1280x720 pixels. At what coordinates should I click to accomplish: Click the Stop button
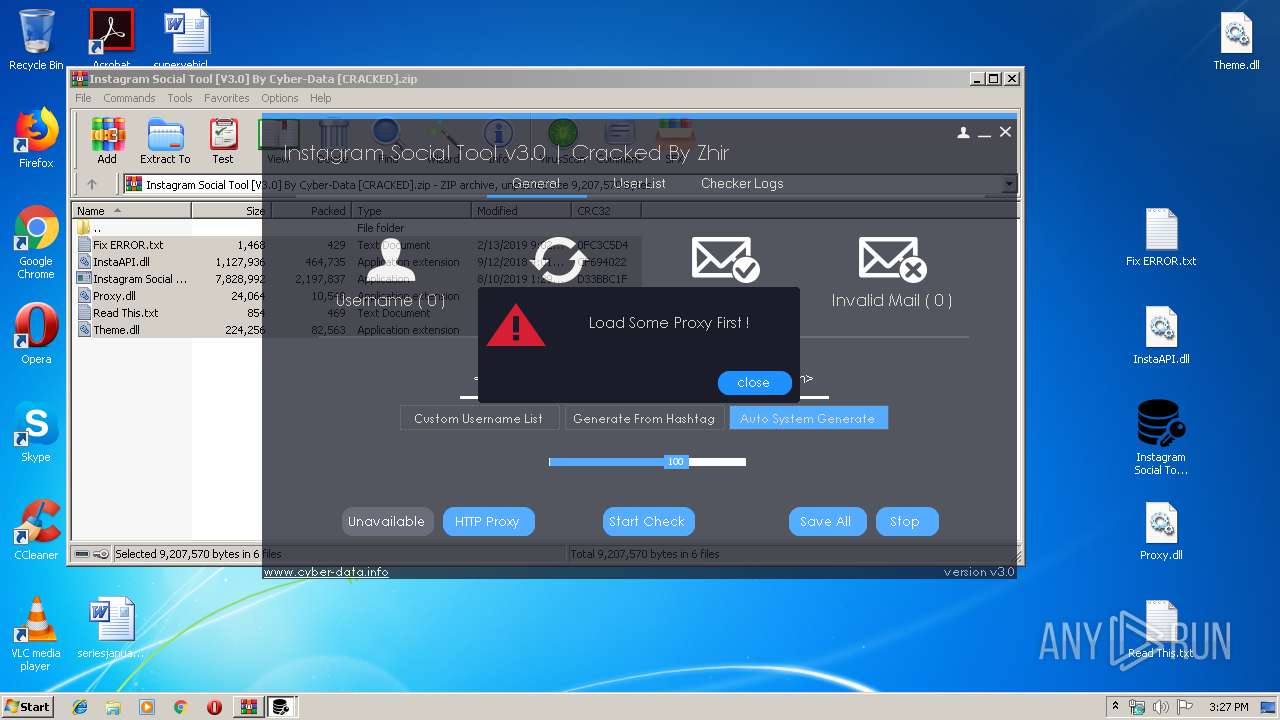(x=906, y=521)
